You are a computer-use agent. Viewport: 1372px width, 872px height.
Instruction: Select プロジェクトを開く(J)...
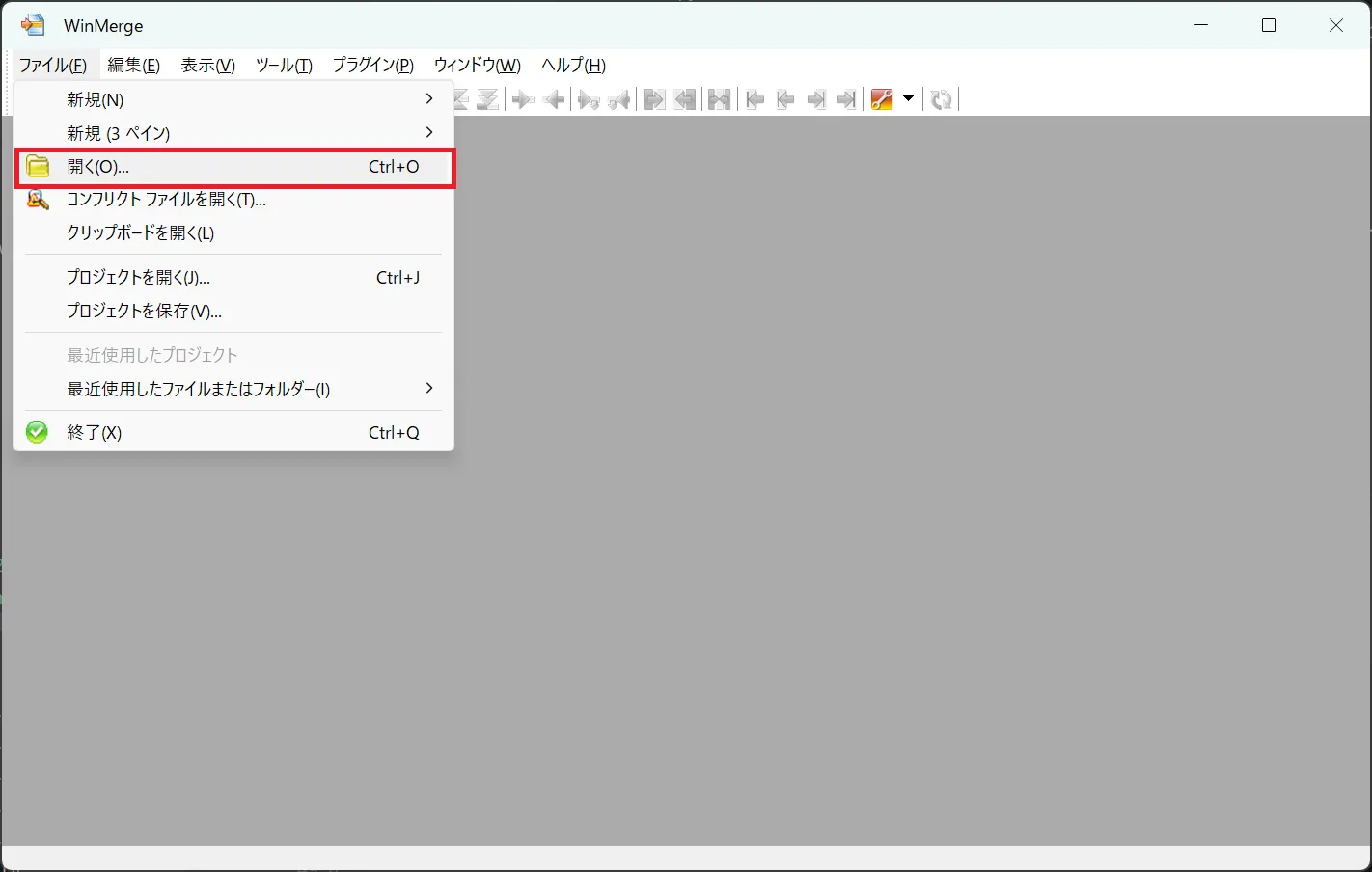[x=233, y=278]
